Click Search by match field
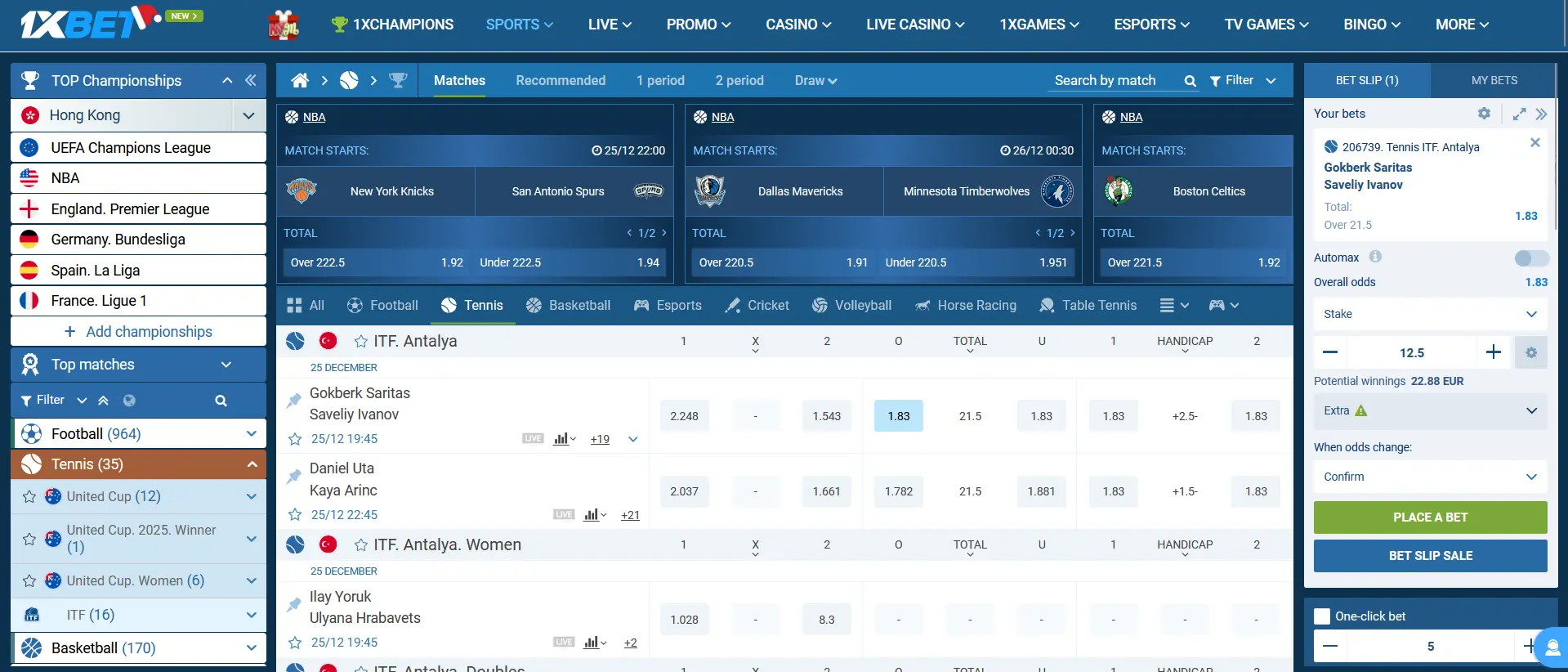The image size is (1568, 672). tap(1115, 80)
